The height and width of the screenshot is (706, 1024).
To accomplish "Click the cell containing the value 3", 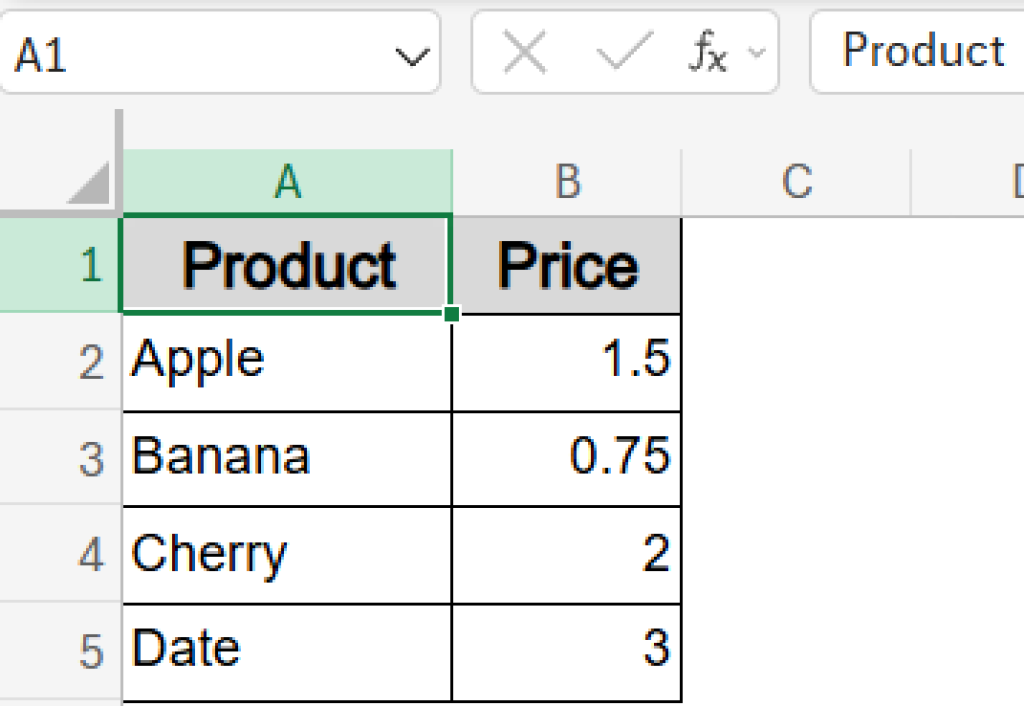I will click(x=567, y=650).
